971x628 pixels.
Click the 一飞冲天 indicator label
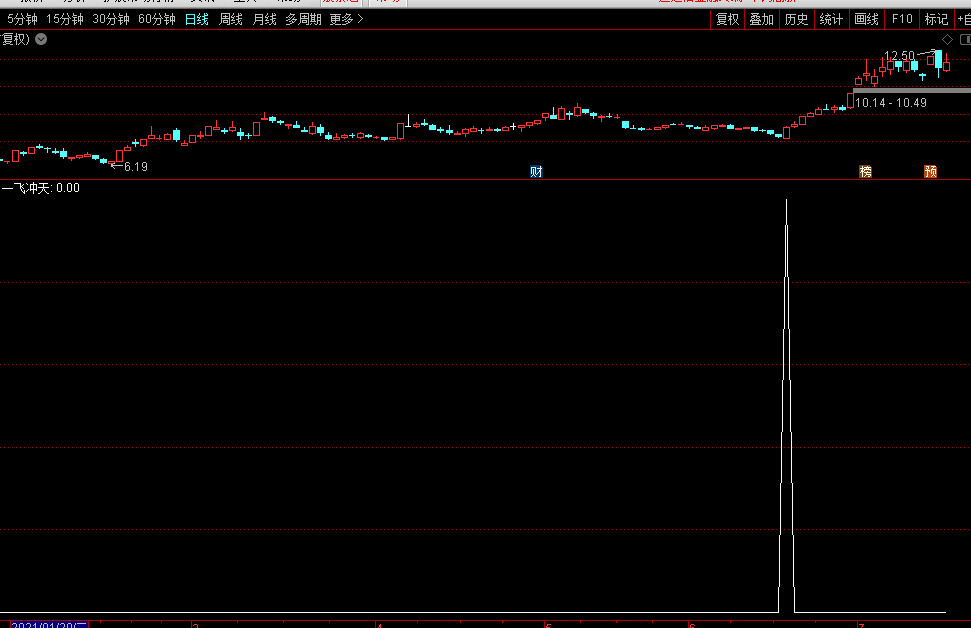(x=27, y=188)
